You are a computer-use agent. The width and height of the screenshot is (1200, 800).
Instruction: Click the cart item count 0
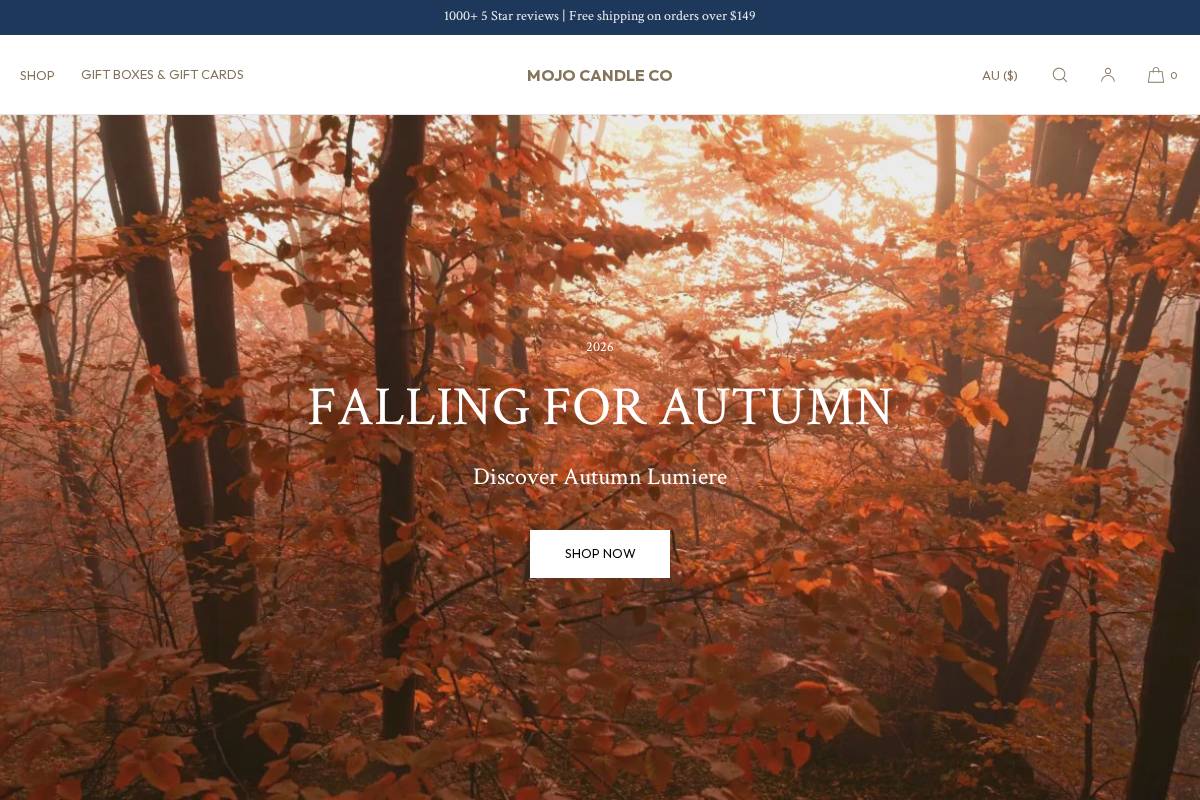coord(1174,76)
